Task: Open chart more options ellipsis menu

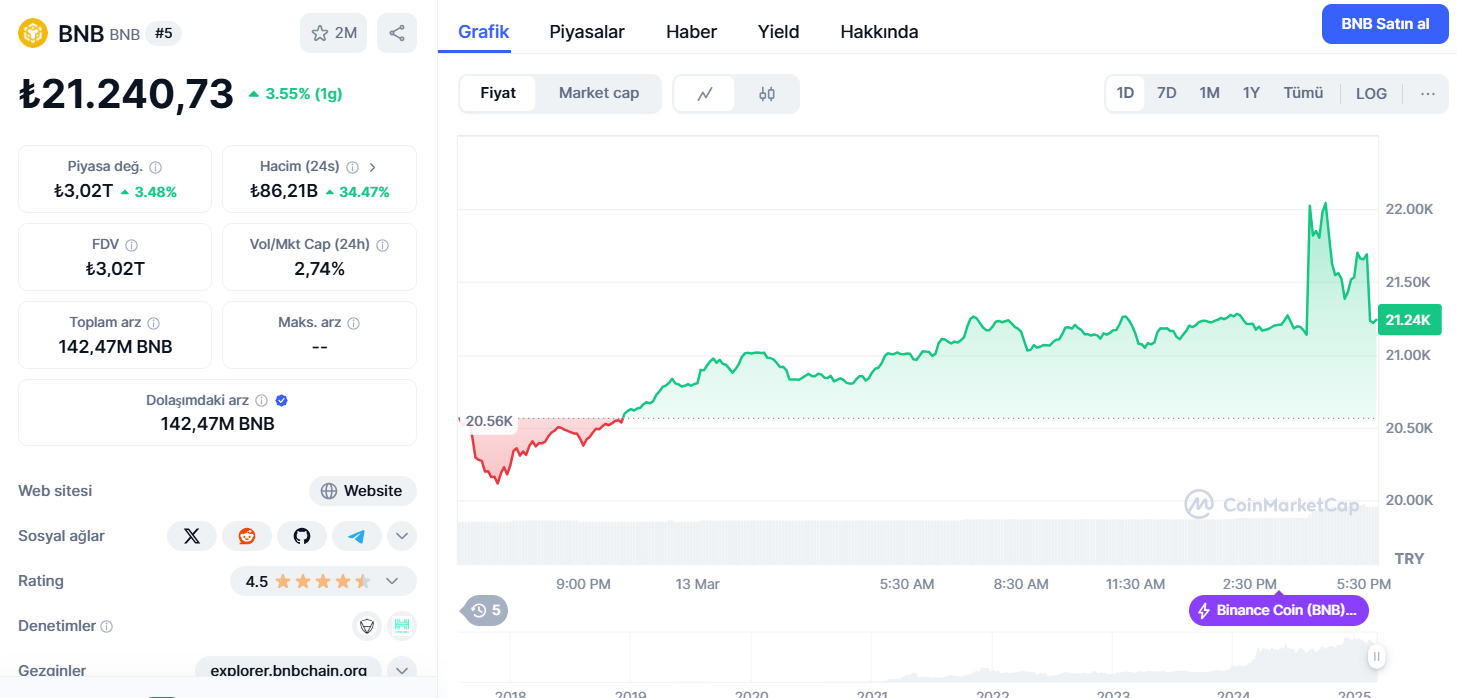Action: click(1428, 93)
